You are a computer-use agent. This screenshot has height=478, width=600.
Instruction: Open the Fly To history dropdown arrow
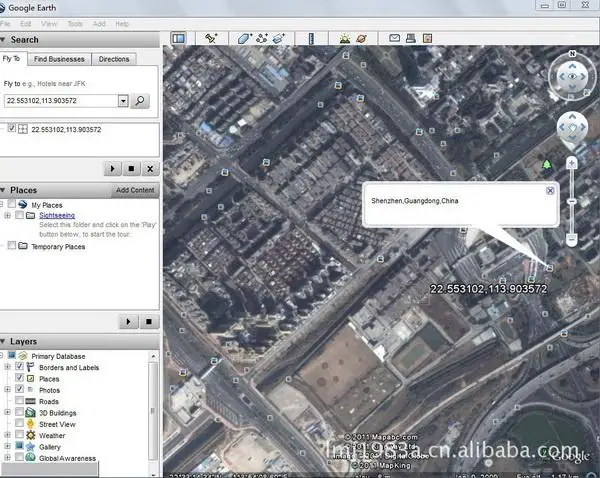123,101
